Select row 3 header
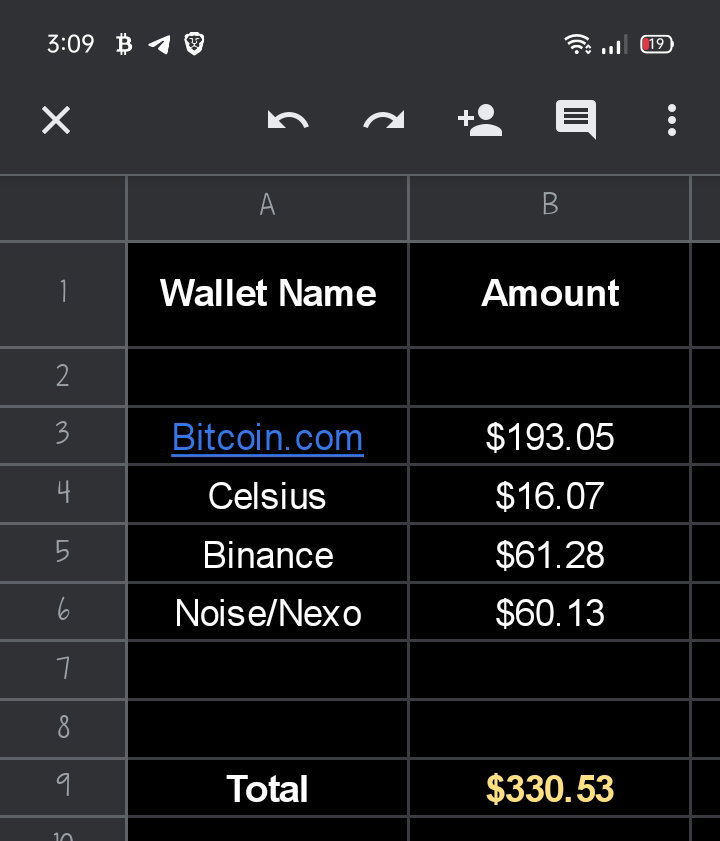Image resolution: width=720 pixels, height=841 pixels. point(63,435)
